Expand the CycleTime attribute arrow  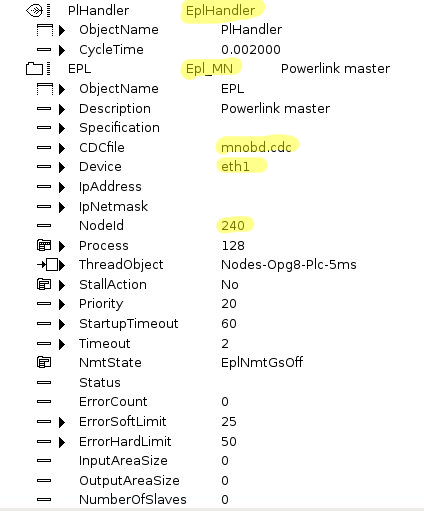62,50
